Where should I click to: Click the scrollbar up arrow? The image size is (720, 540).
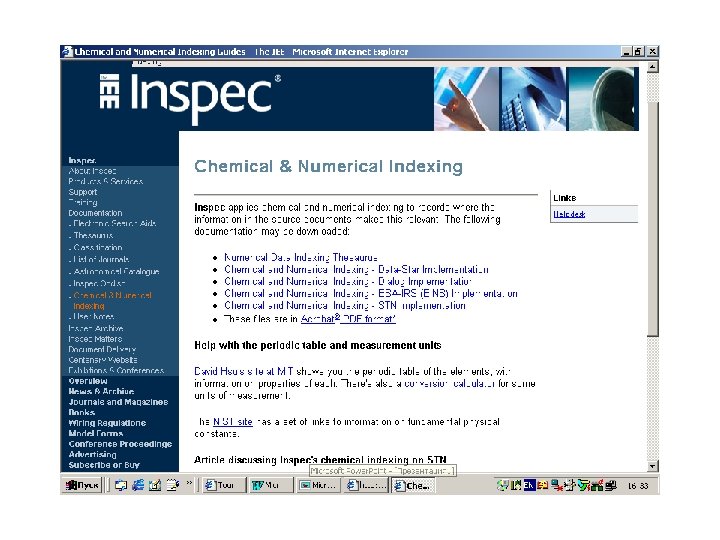652,67
